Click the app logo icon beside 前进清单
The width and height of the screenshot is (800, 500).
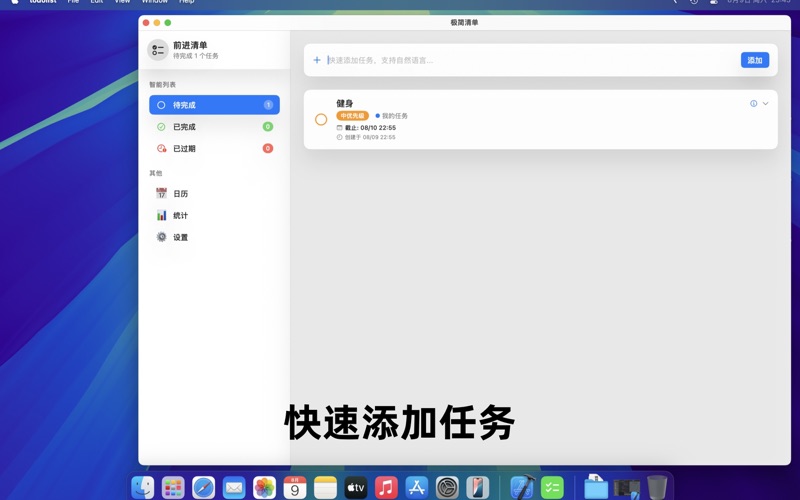158,50
